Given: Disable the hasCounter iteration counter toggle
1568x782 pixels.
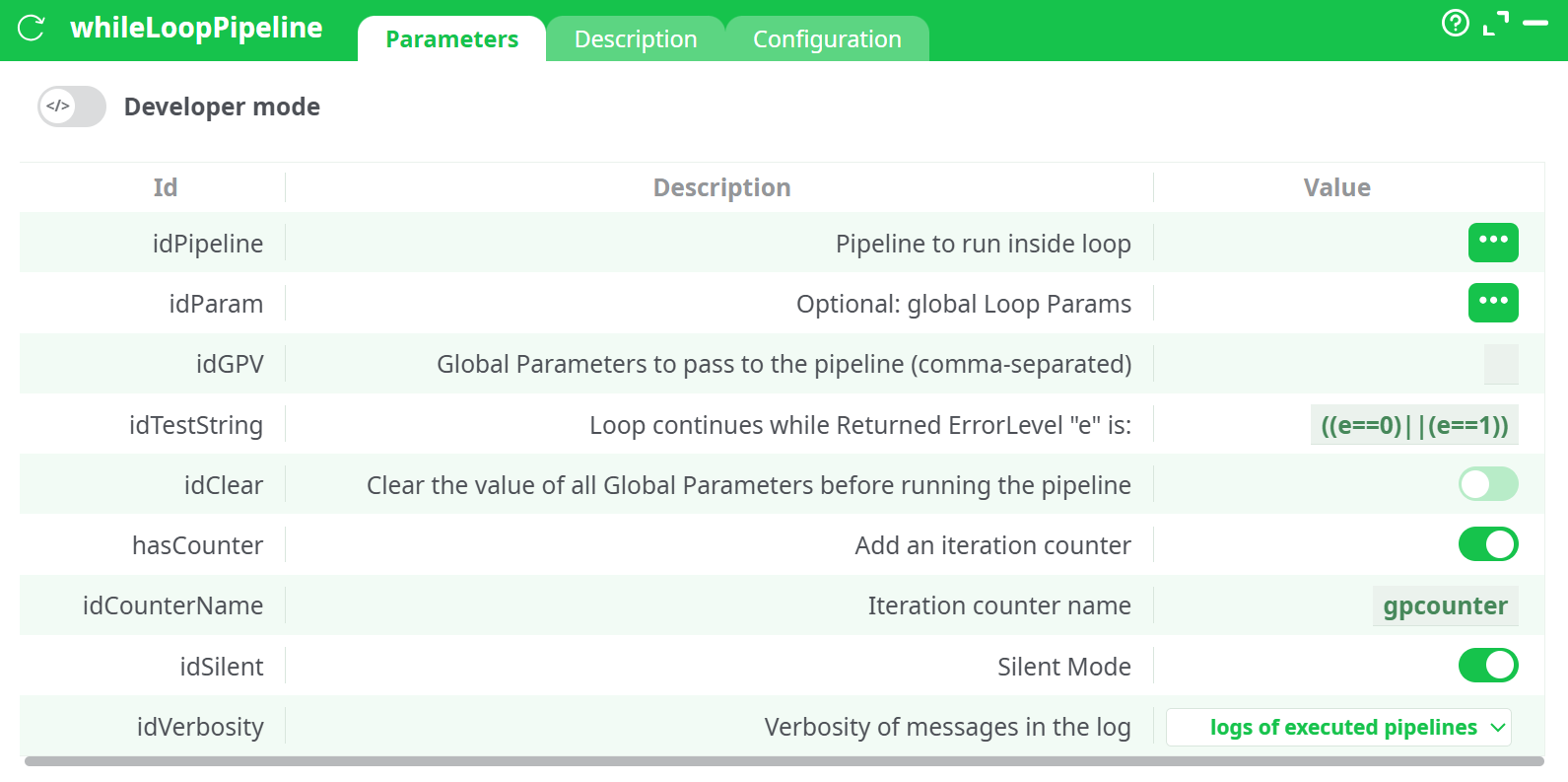Looking at the screenshot, I should point(1487,544).
